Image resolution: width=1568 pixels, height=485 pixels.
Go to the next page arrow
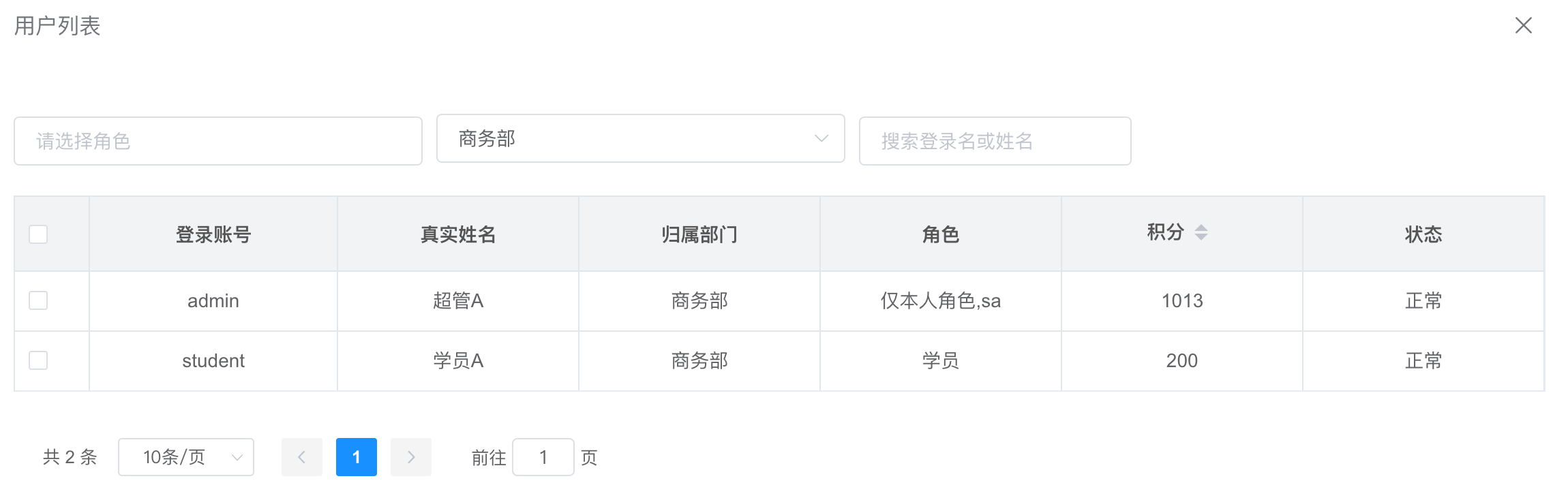[x=410, y=457]
